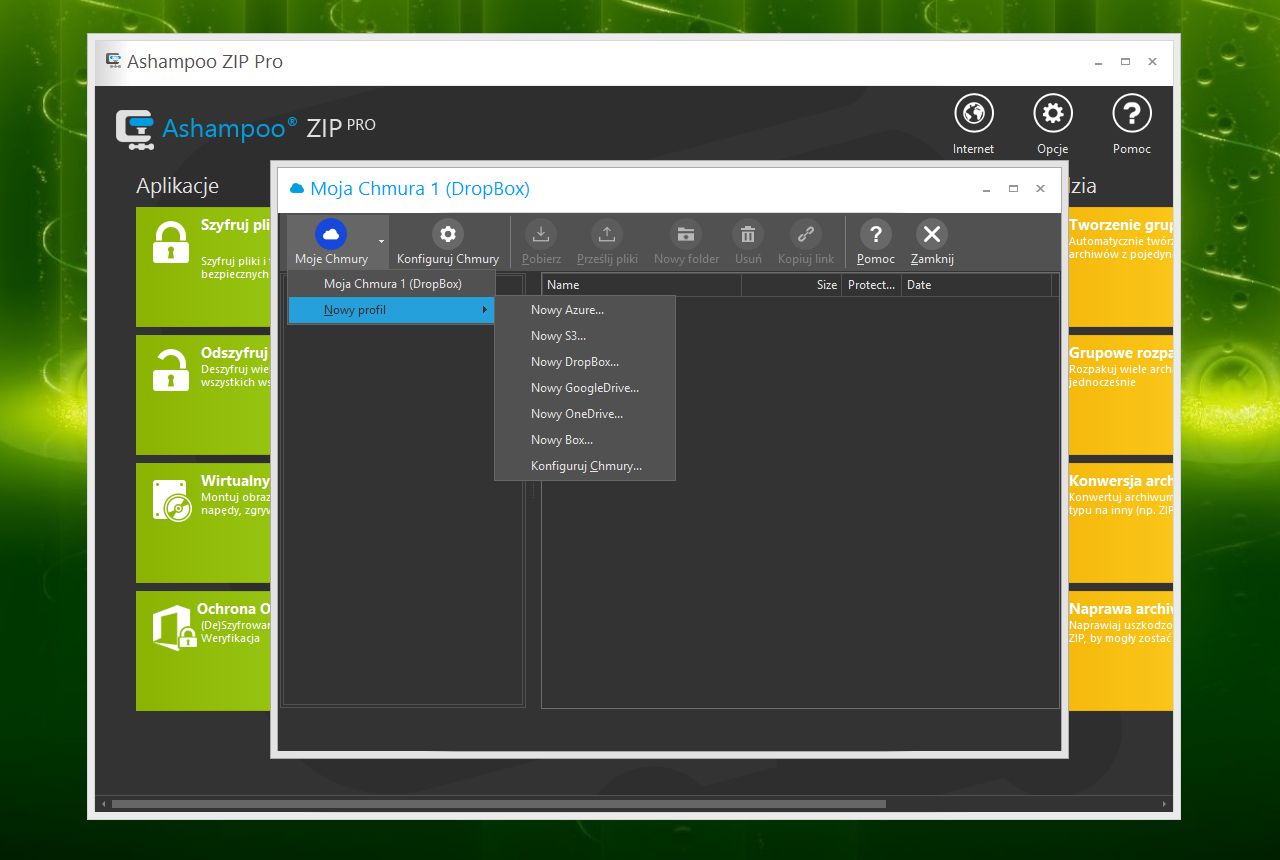1280x860 pixels.
Task: Click the Ashampoo ZIP Pro title bar icon
Action: (x=114, y=61)
